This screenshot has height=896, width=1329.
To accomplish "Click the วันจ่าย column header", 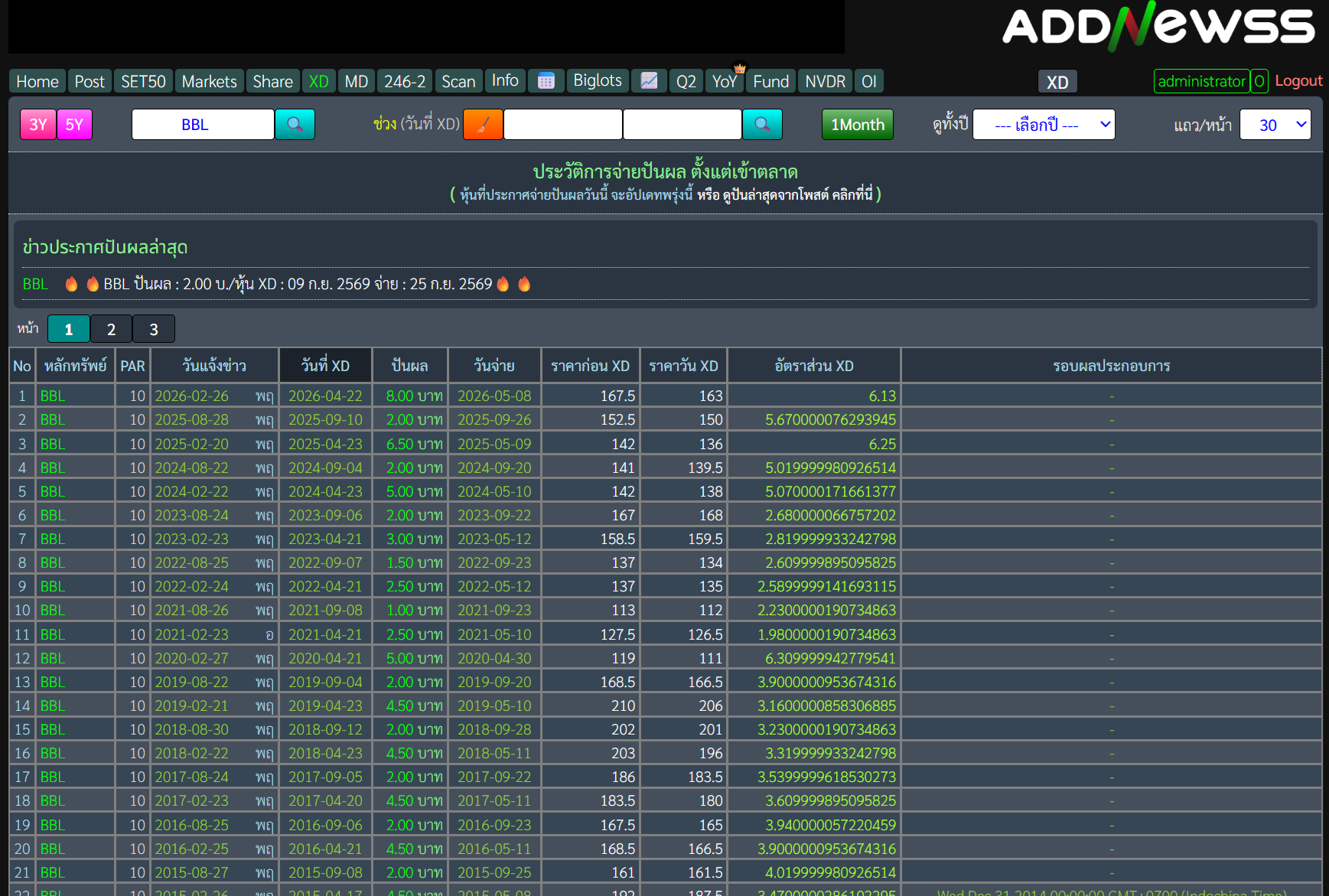I will [494, 366].
